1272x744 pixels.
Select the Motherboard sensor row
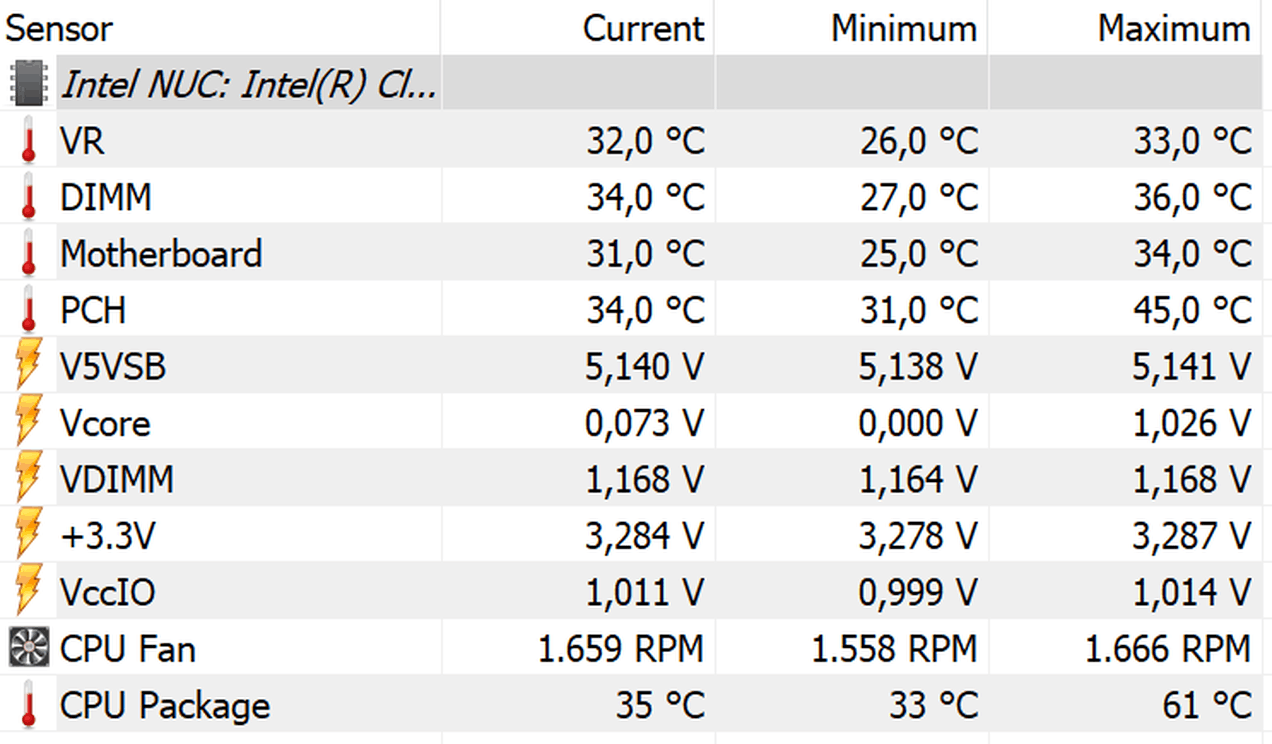(x=636, y=253)
